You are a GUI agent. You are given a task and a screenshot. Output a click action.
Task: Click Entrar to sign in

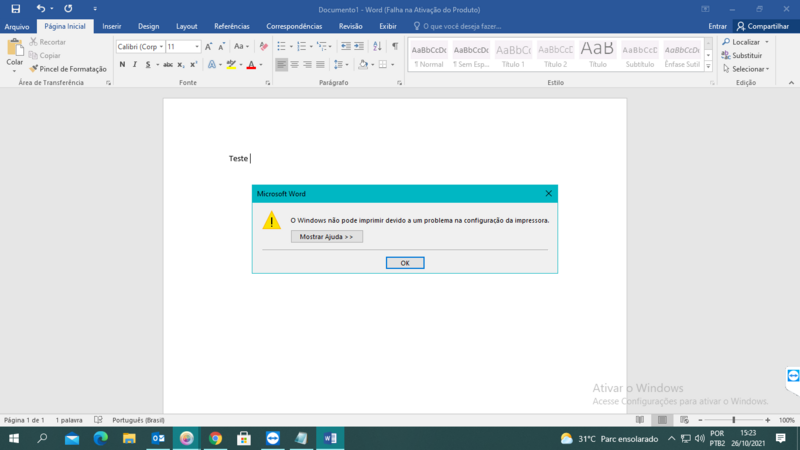click(x=717, y=26)
